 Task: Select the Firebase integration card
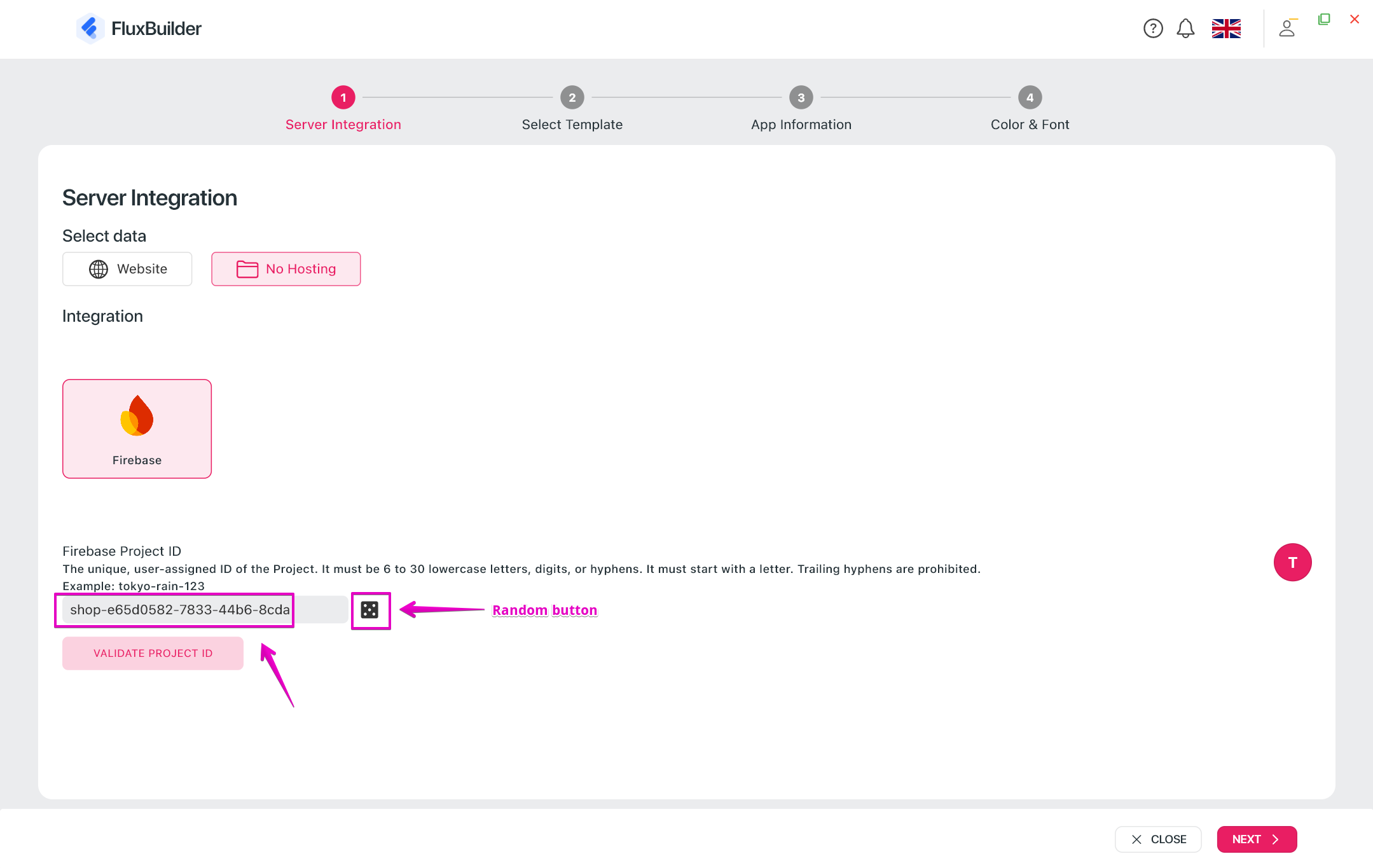[x=137, y=429]
